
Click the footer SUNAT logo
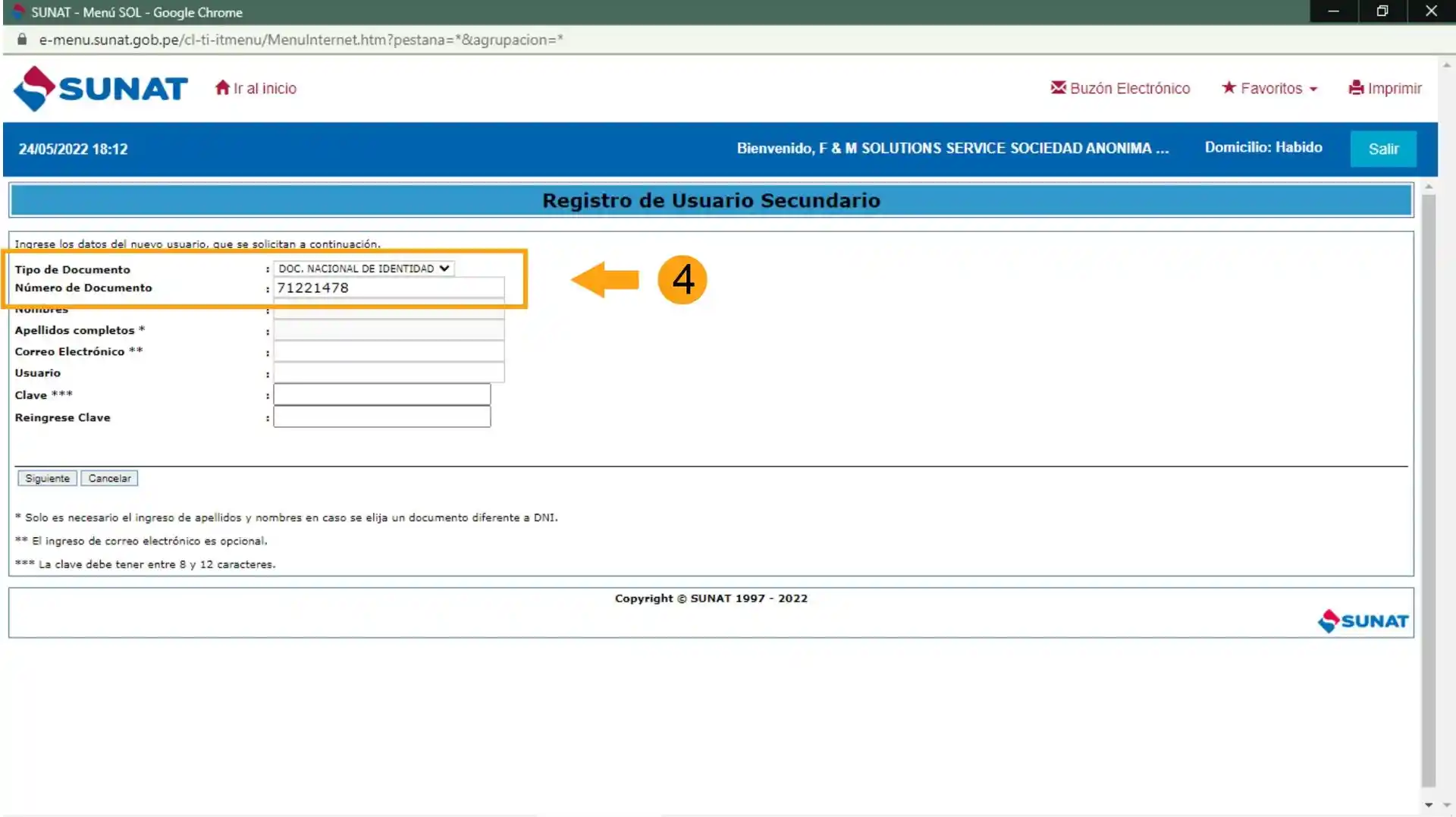tap(1363, 621)
